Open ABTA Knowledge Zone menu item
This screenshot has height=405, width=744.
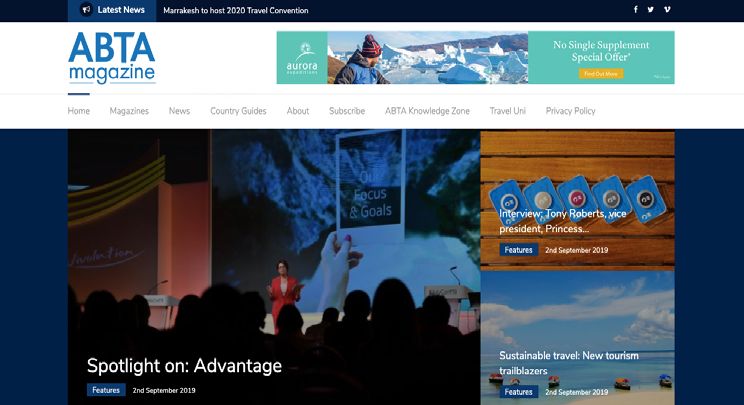tap(427, 111)
